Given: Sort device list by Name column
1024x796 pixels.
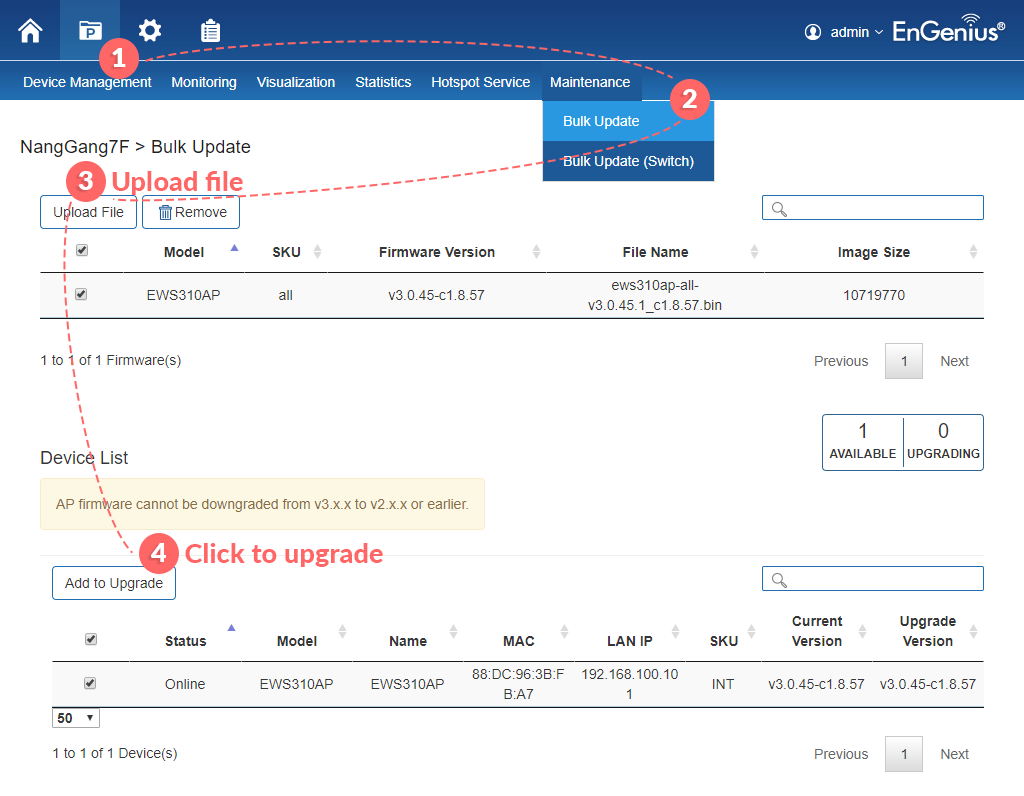Looking at the screenshot, I should click(x=408, y=641).
